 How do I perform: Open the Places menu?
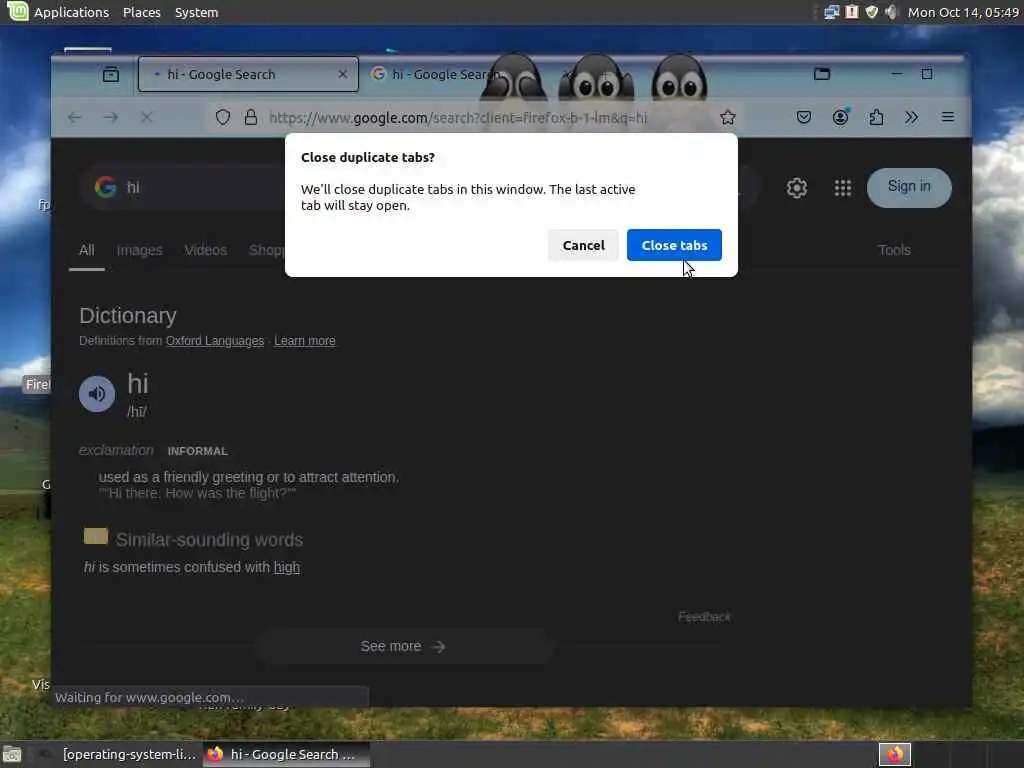point(142,12)
